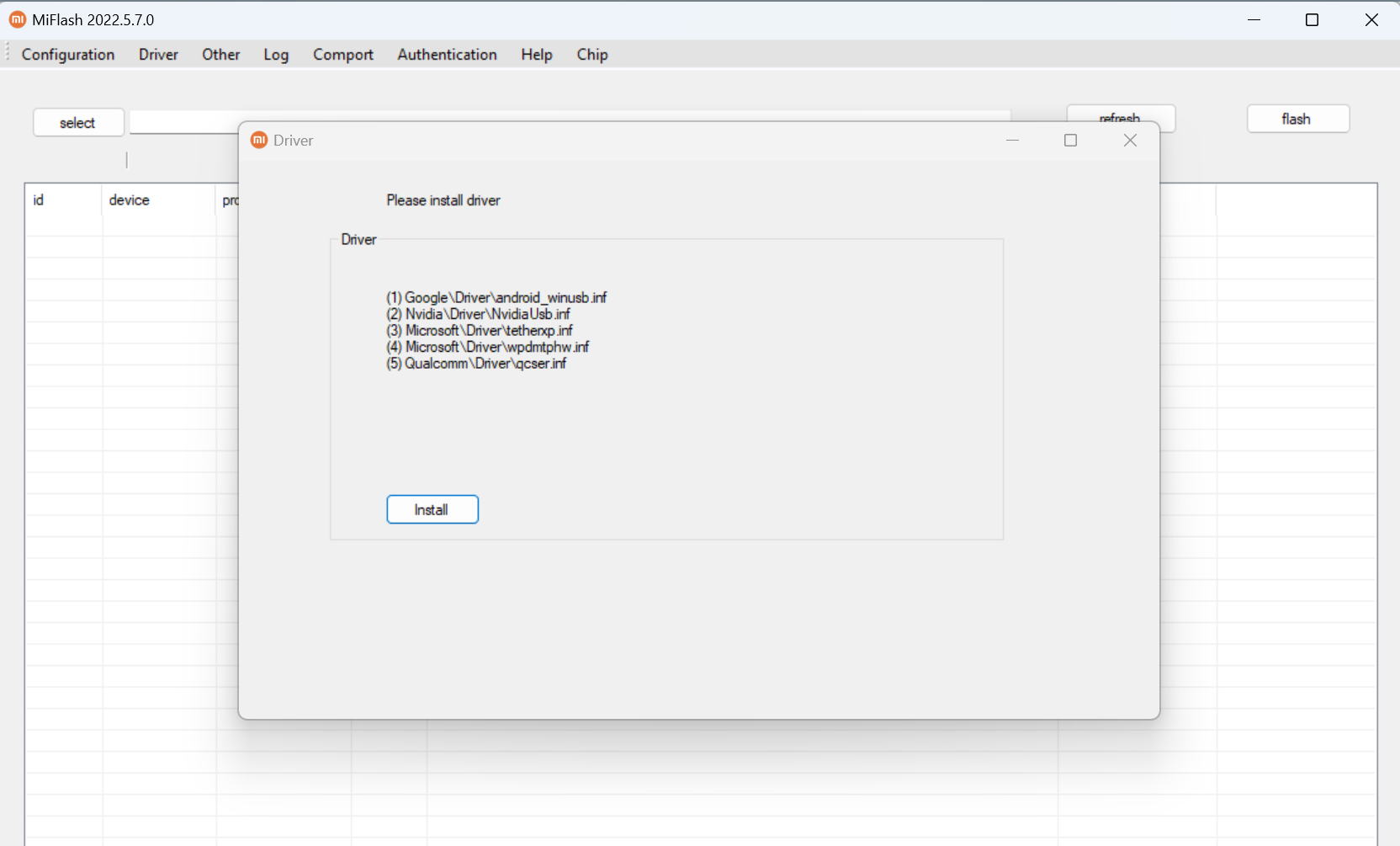Click the NvidiaUsb.inf driver line
1400x846 pixels.
coord(478,314)
